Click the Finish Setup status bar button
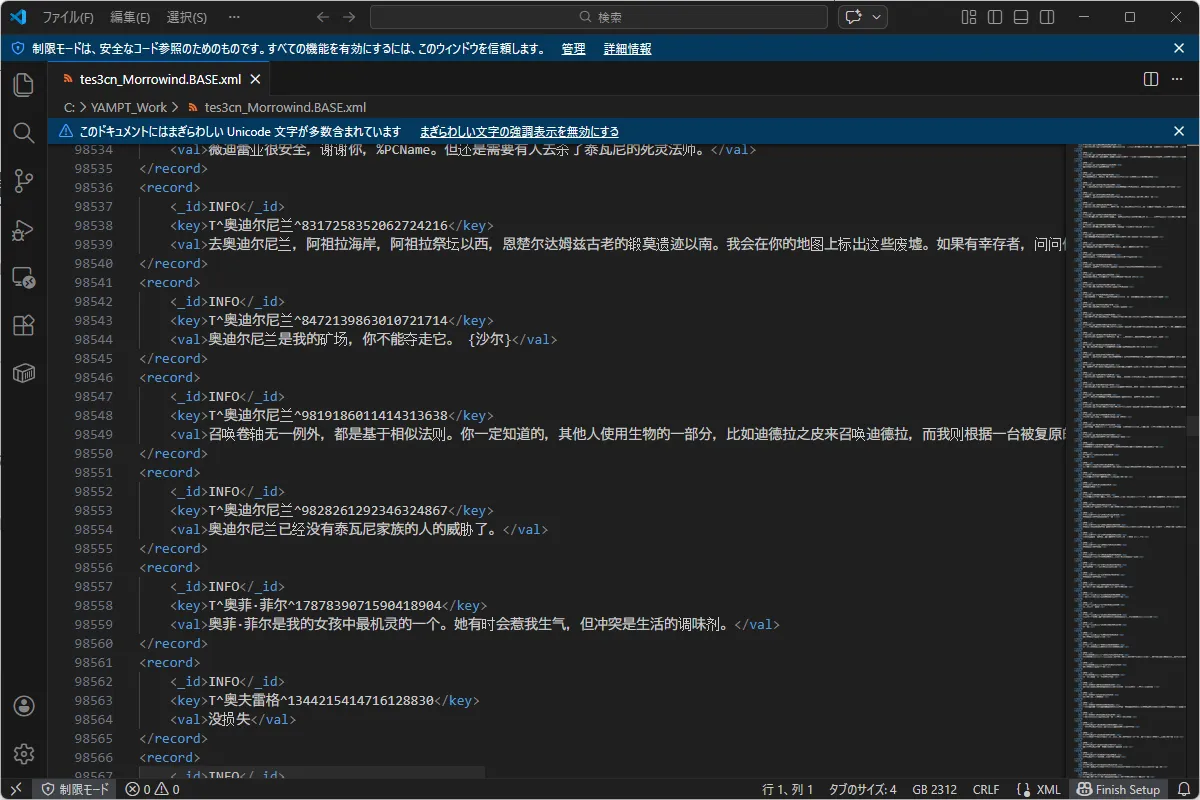The width and height of the screenshot is (1200, 800). 1119,789
